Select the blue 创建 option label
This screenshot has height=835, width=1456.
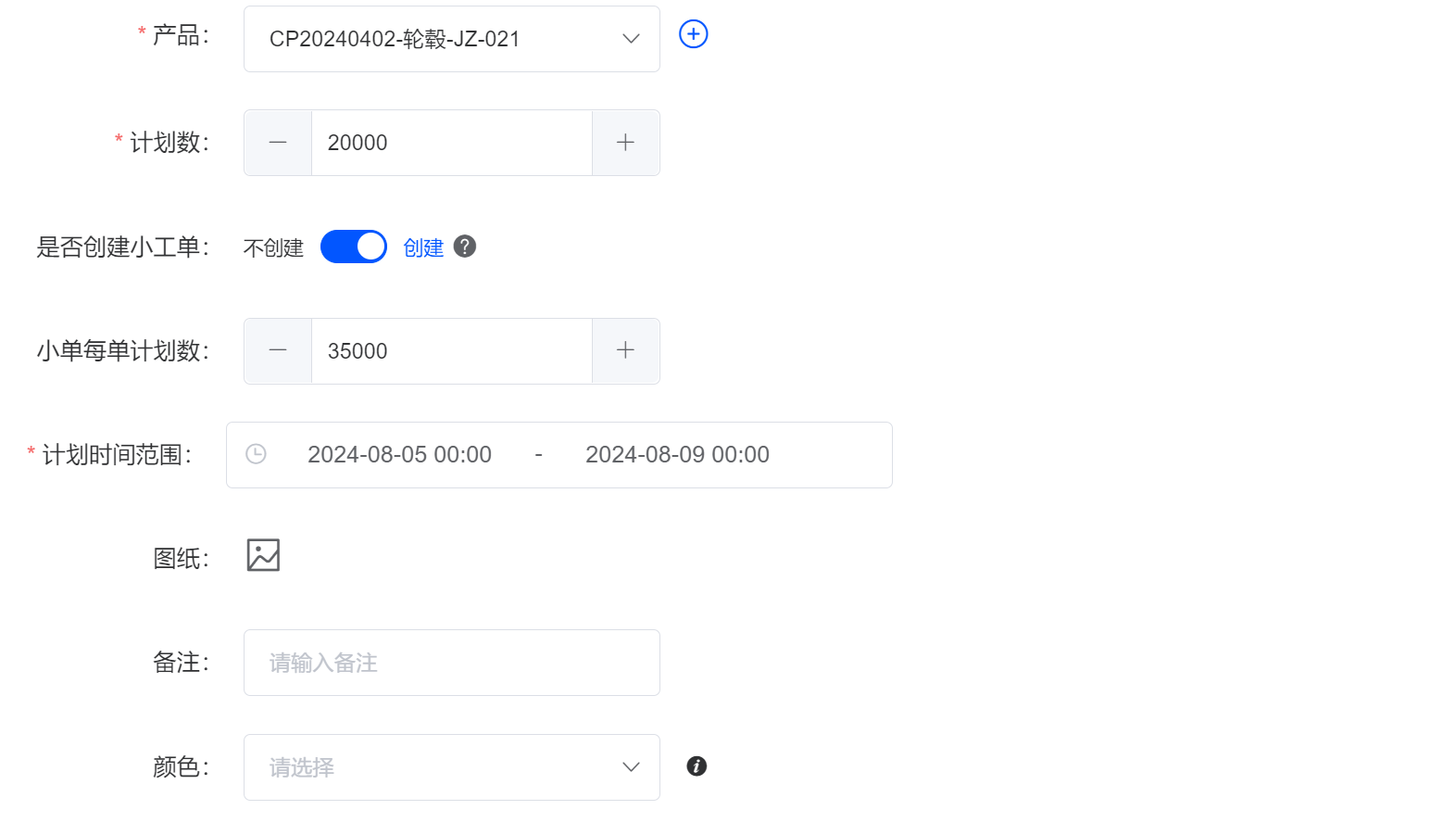[423, 247]
